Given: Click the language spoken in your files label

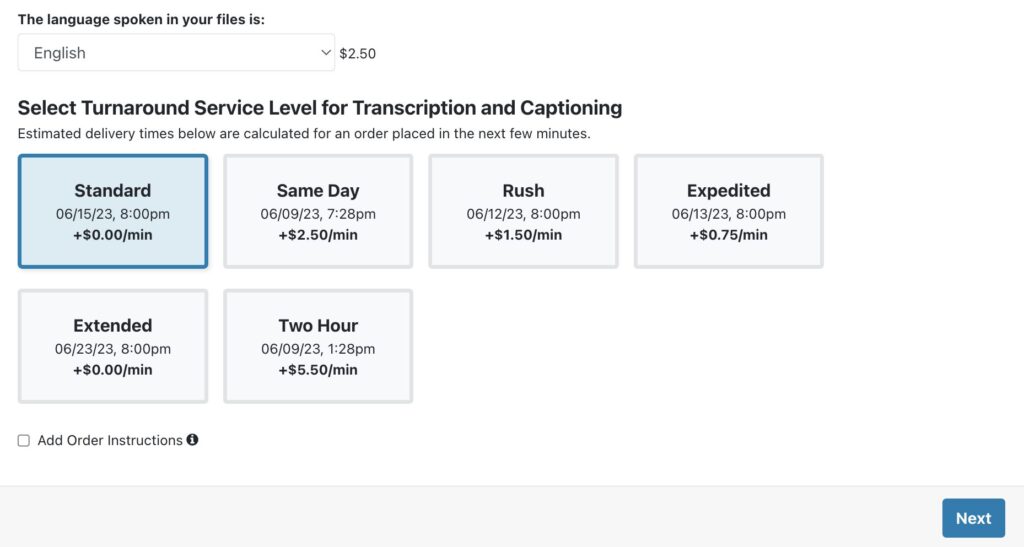Looking at the screenshot, I should pyautogui.click(x=141, y=19).
